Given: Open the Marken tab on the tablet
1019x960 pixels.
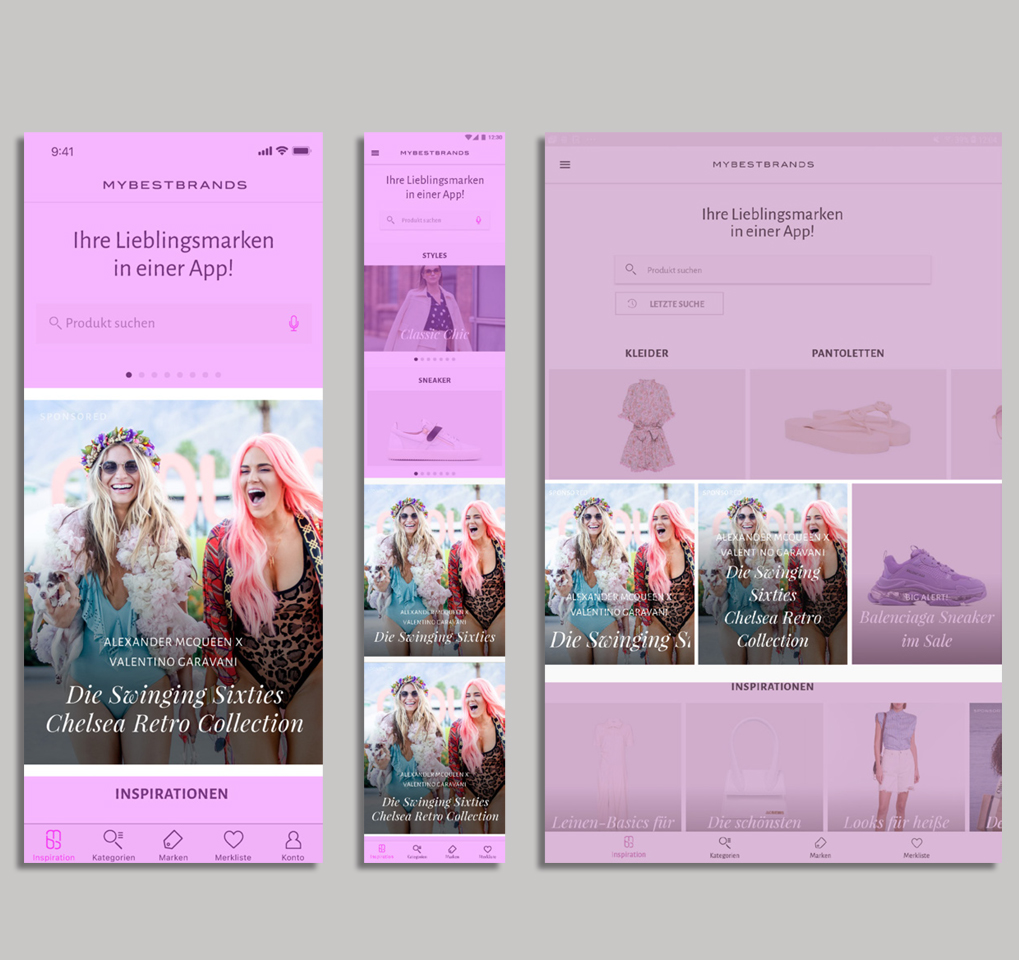Looking at the screenshot, I should pyautogui.click(x=820, y=847).
